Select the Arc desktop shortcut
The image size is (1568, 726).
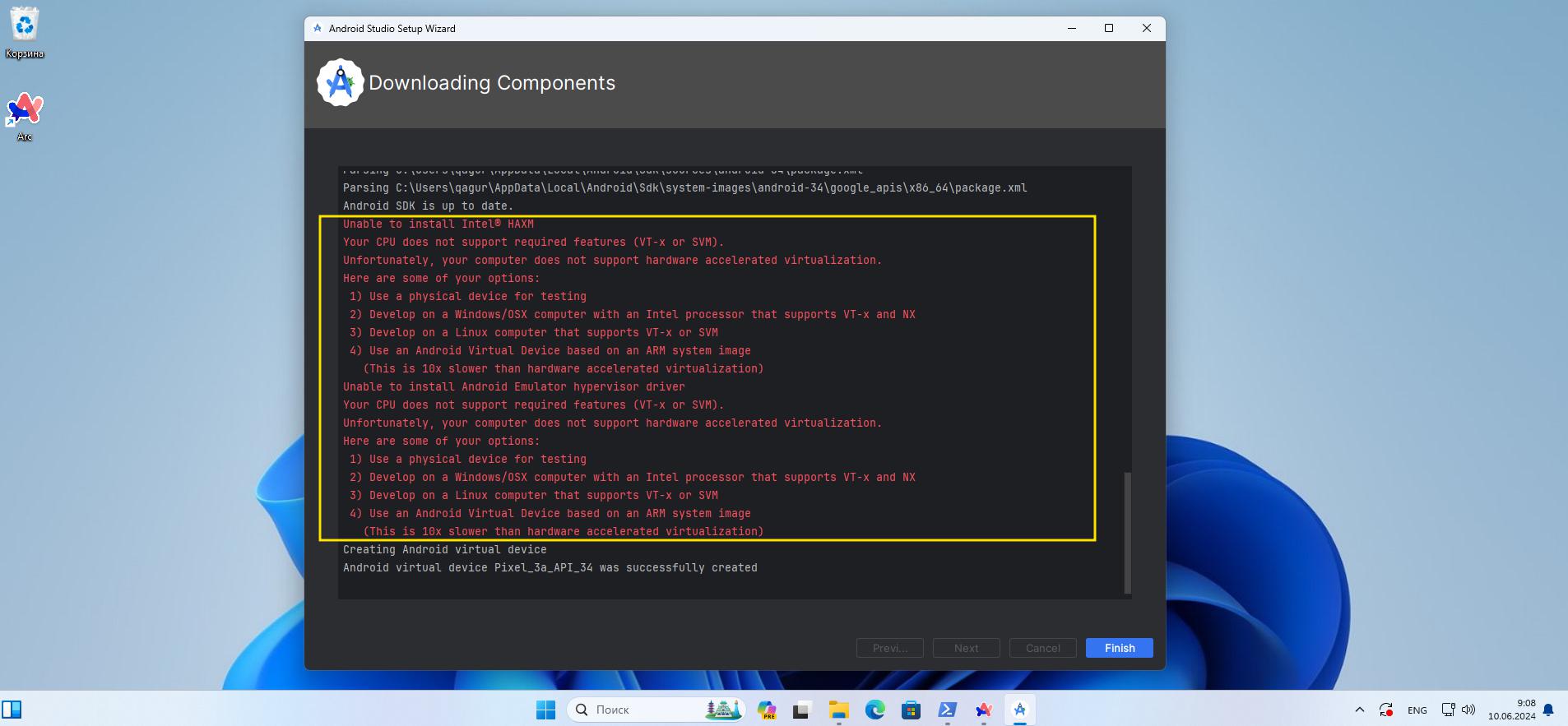point(25,117)
